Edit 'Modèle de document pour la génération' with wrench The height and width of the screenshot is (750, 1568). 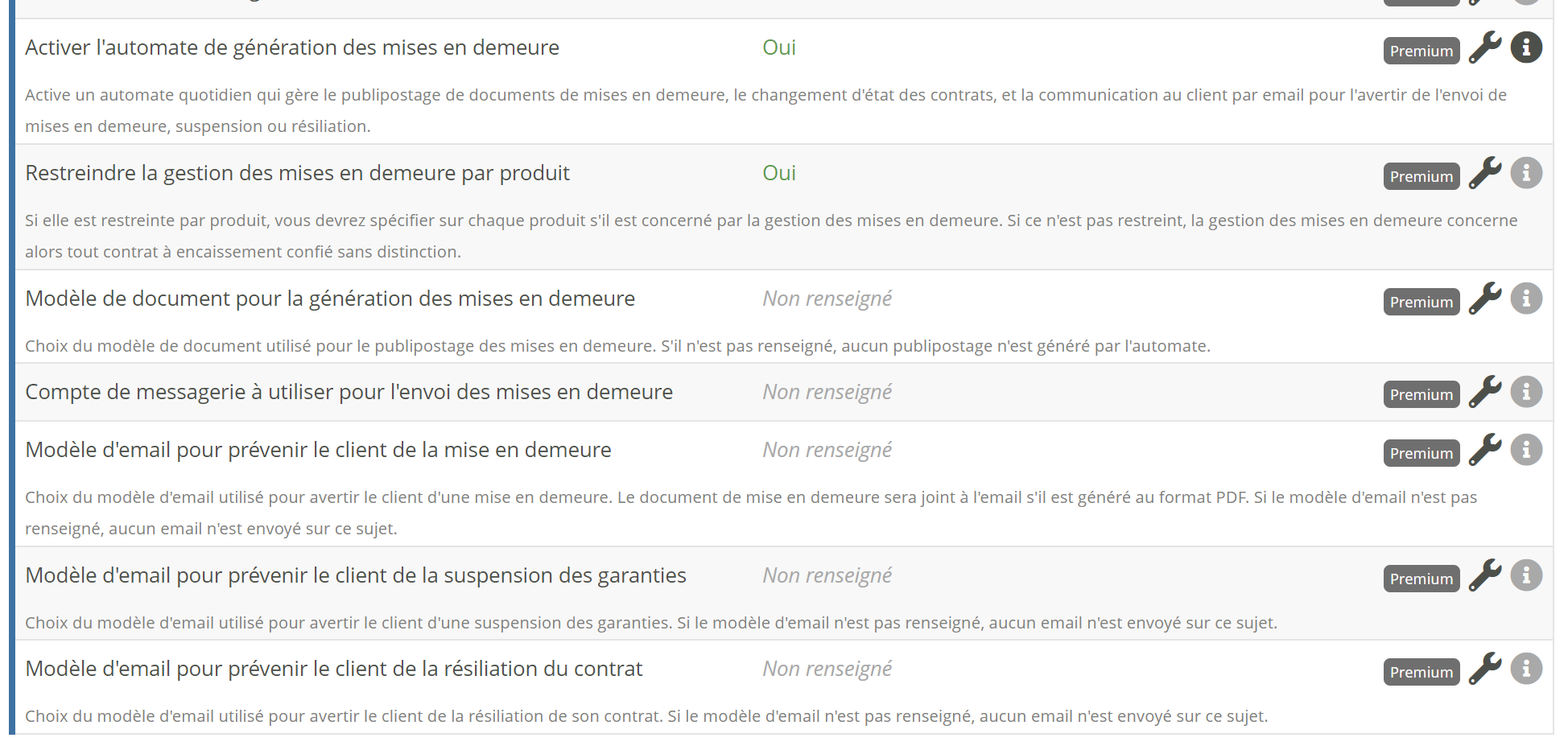[1485, 299]
